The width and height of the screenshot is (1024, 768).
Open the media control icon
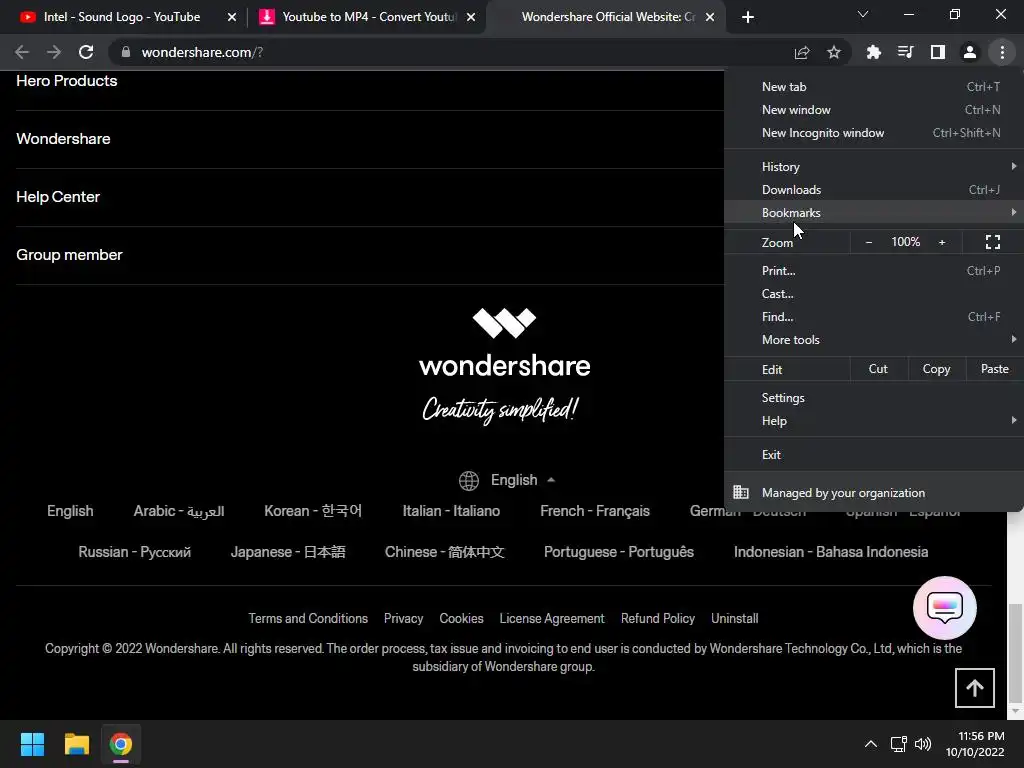coord(905,52)
